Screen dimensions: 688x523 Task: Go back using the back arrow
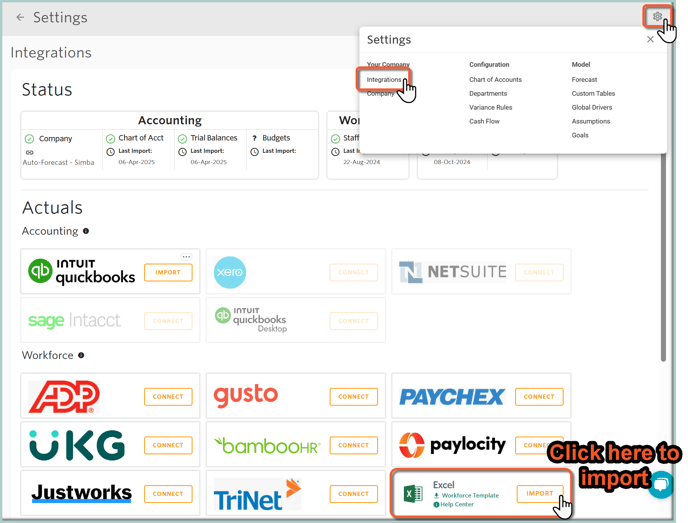tap(20, 18)
